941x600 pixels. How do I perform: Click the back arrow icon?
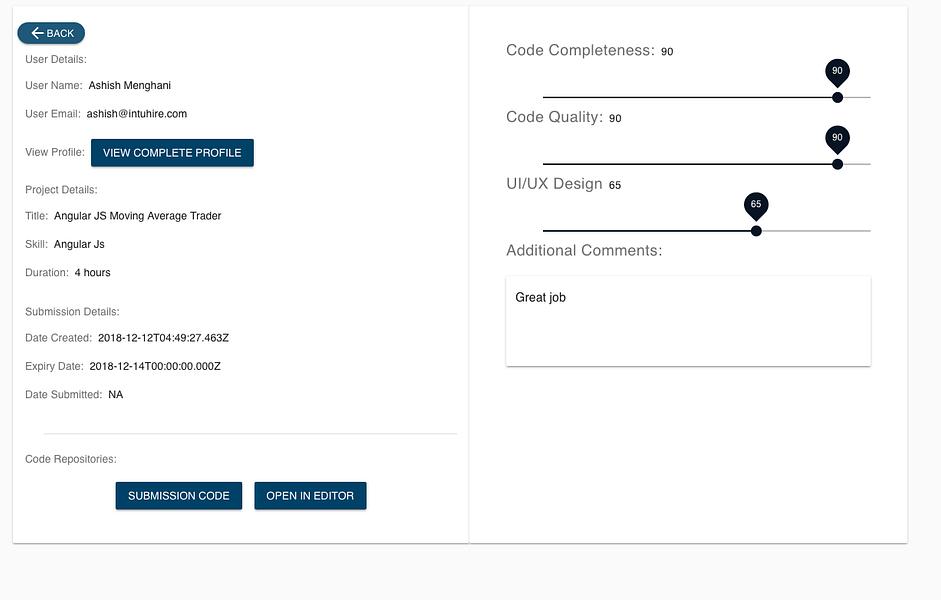coord(37,33)
